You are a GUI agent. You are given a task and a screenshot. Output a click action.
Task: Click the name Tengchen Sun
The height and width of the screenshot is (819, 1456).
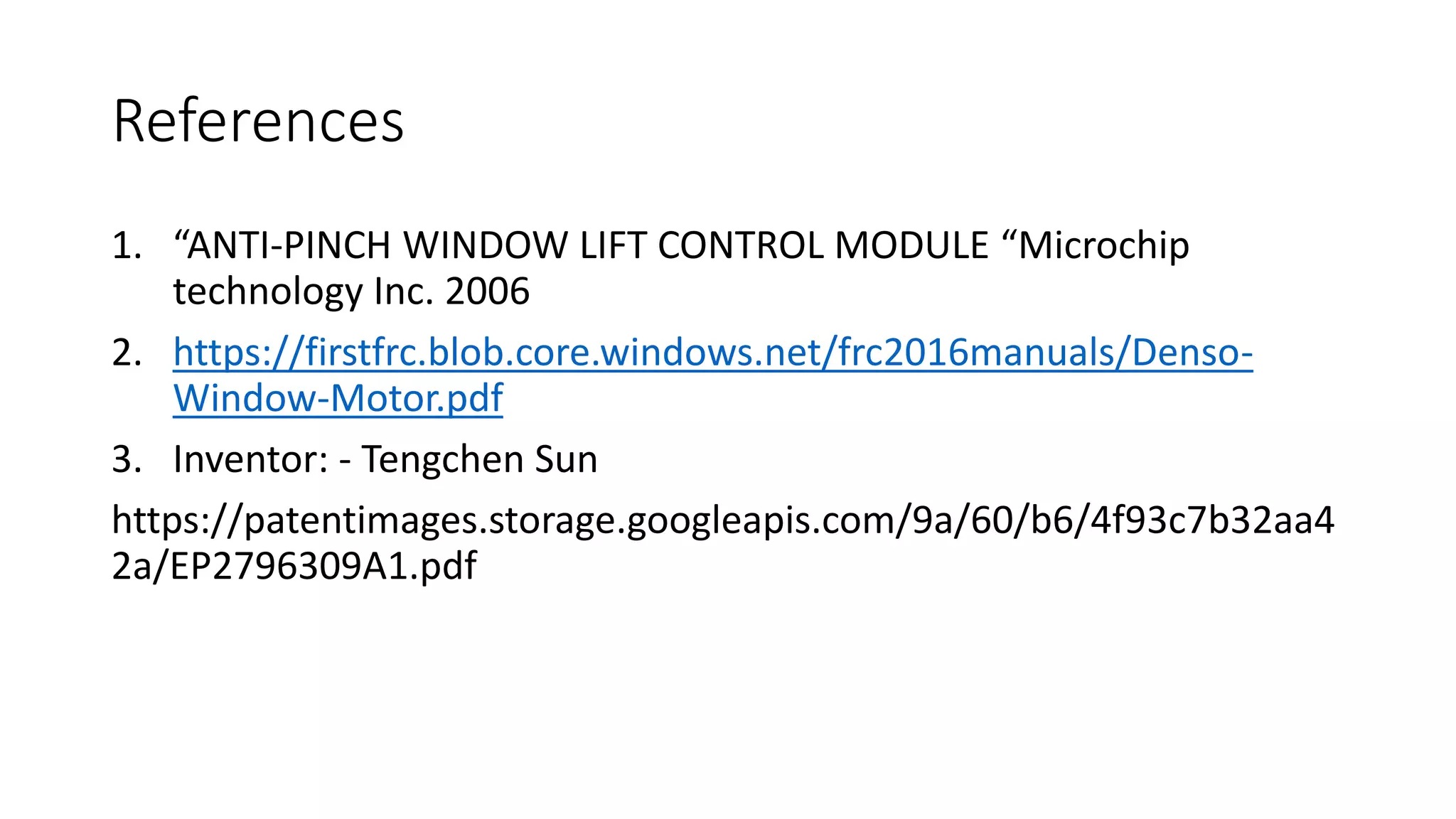480,459
